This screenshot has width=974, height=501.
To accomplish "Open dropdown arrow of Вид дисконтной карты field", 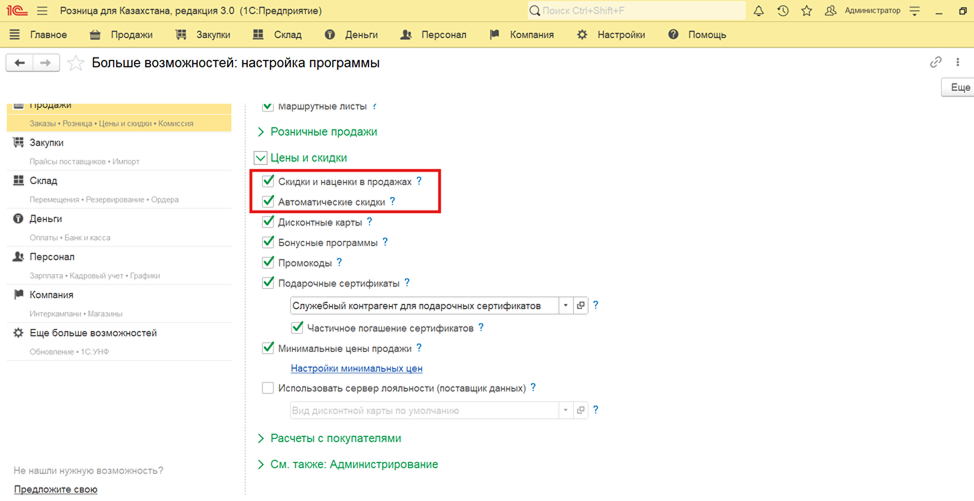I will [565, 410].
